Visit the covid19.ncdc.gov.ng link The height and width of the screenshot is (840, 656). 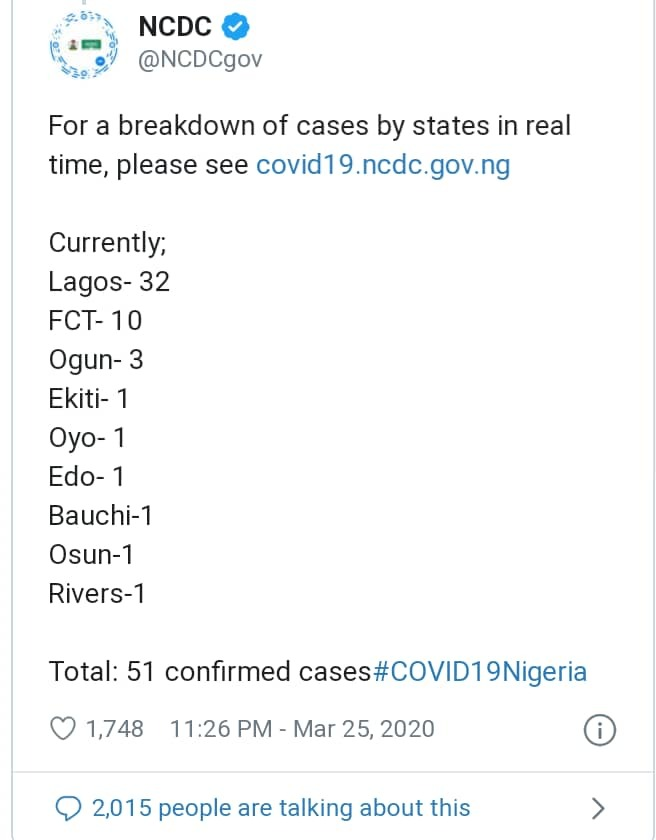[x=383, y=164]
